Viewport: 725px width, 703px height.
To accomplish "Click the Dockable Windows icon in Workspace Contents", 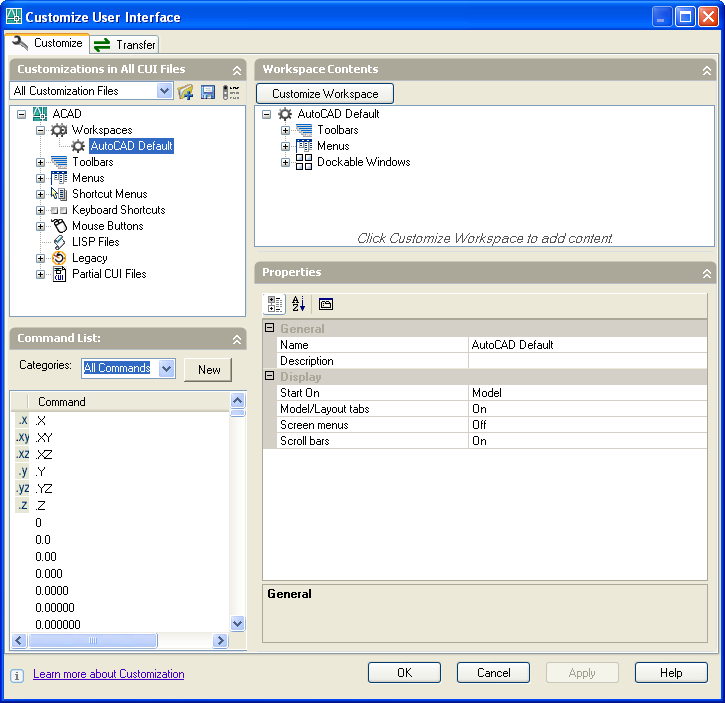I will click(x=304, y=162).
